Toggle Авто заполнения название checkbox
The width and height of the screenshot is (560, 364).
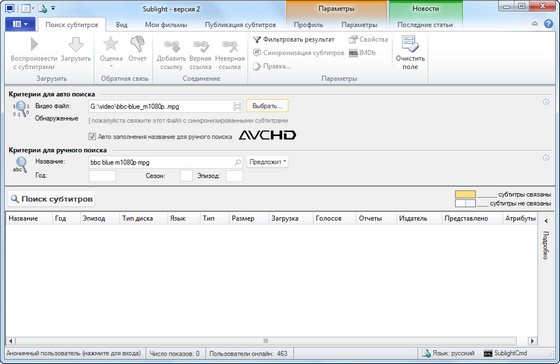coord(92,136)
